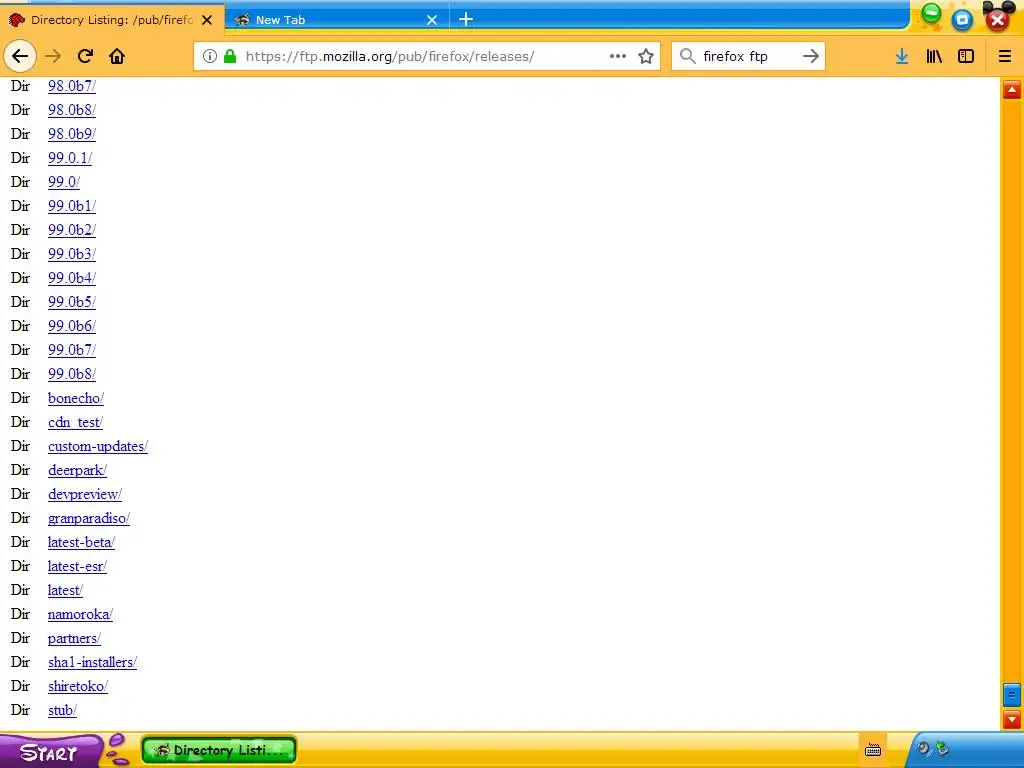Open the downloads panel
The width and height of the screenshot is (1024, 768).
(x=902, y=56)
